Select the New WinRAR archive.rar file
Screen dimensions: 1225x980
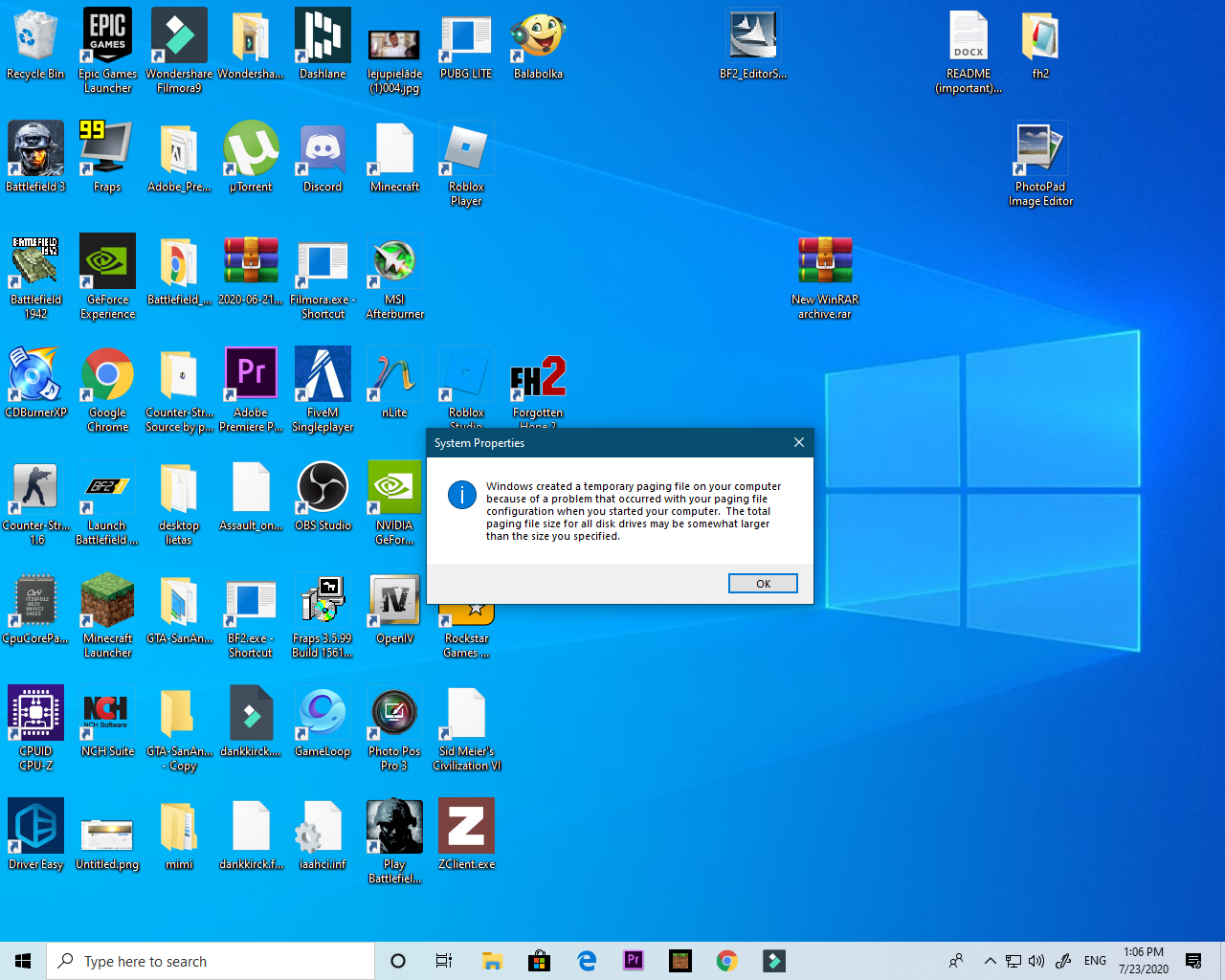point(825,278)
